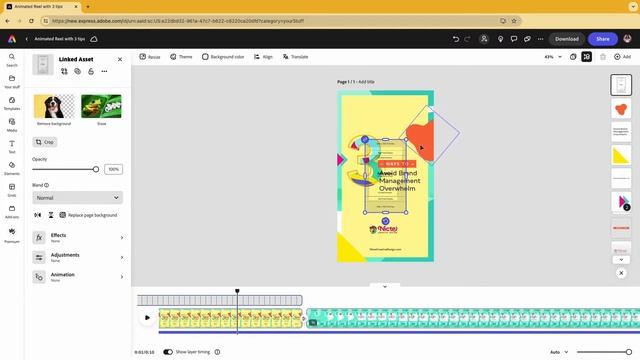640x360 pixels.
Task: Click the lock icon under Linked Asset
Action: point(91,71)
